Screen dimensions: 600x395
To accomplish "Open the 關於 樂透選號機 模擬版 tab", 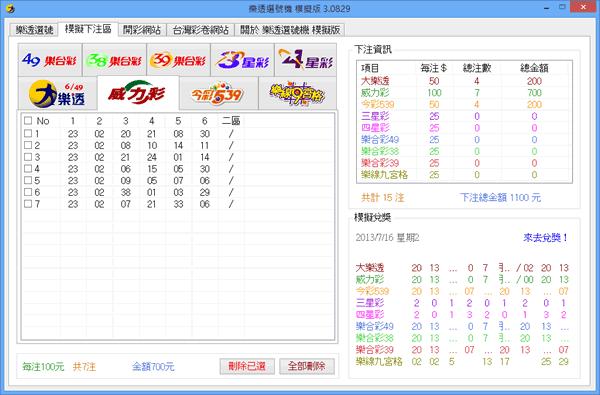I will pyautogui.click(x=290, y=30).
